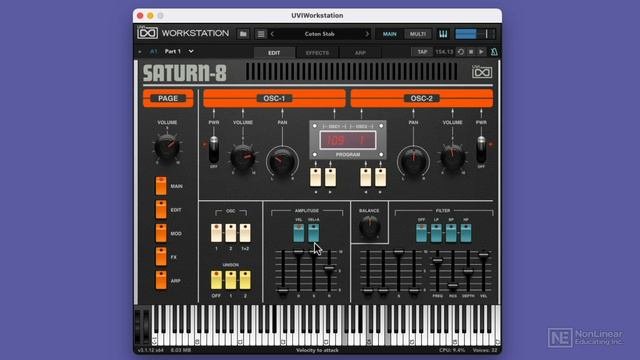640x360 pixels.
Task: Click the filter VEL slider
Action: (483, 255)
